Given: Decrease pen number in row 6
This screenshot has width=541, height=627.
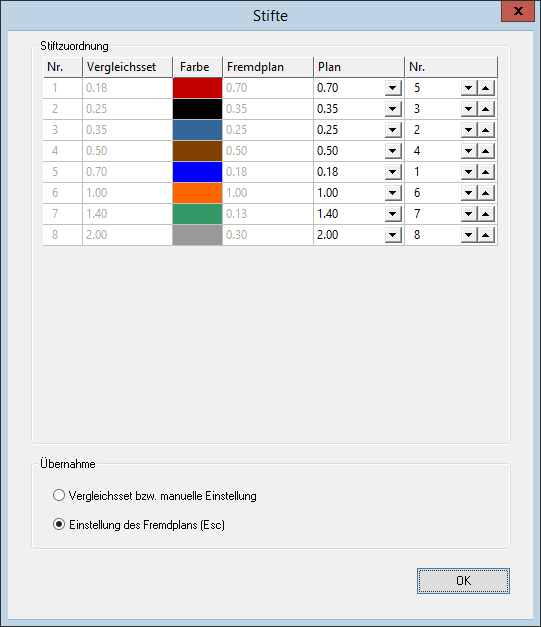Looking at the screenshot, I should click(x=469, y=193).
